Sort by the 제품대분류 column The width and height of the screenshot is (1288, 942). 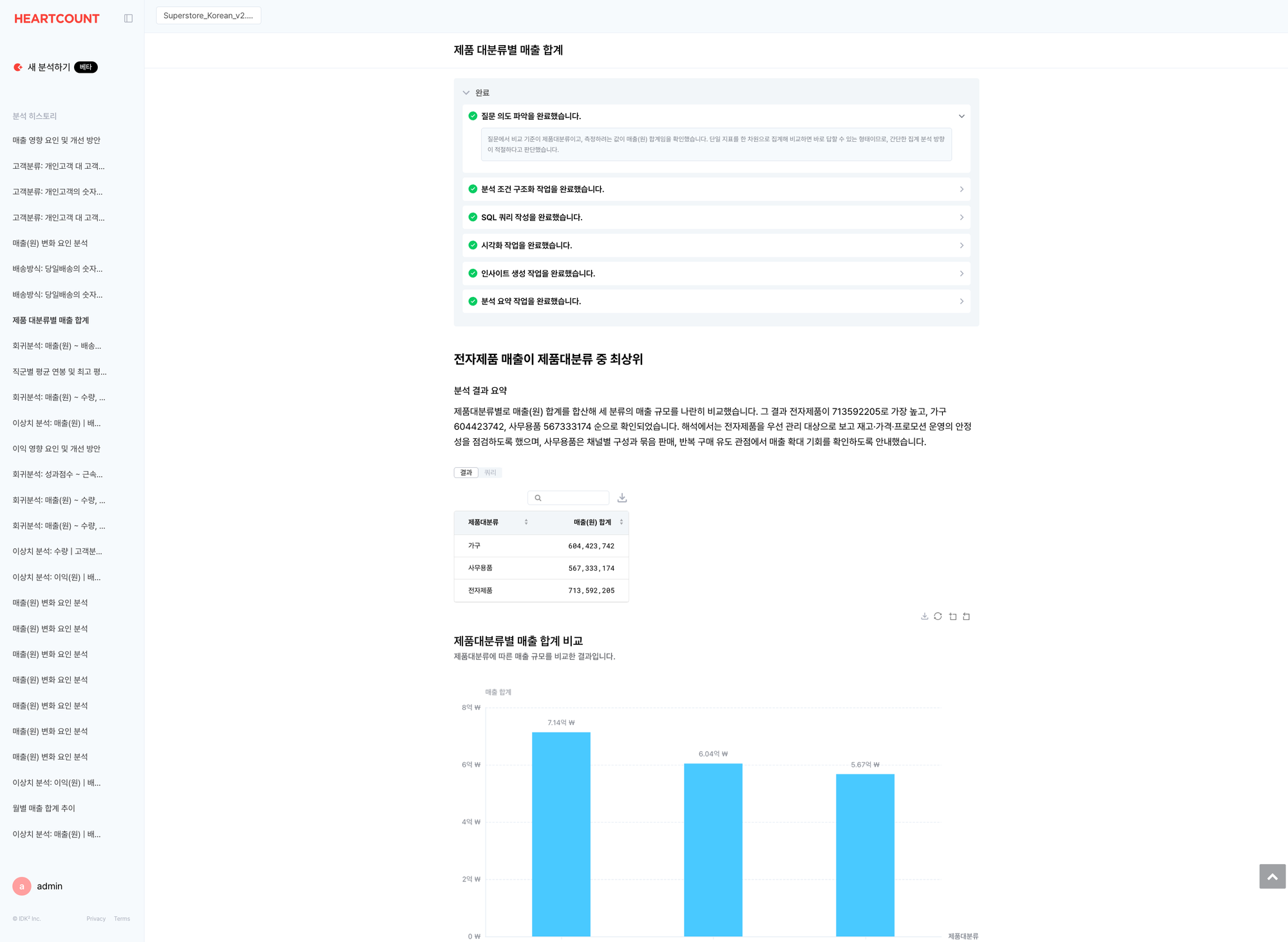click(526, 522)
